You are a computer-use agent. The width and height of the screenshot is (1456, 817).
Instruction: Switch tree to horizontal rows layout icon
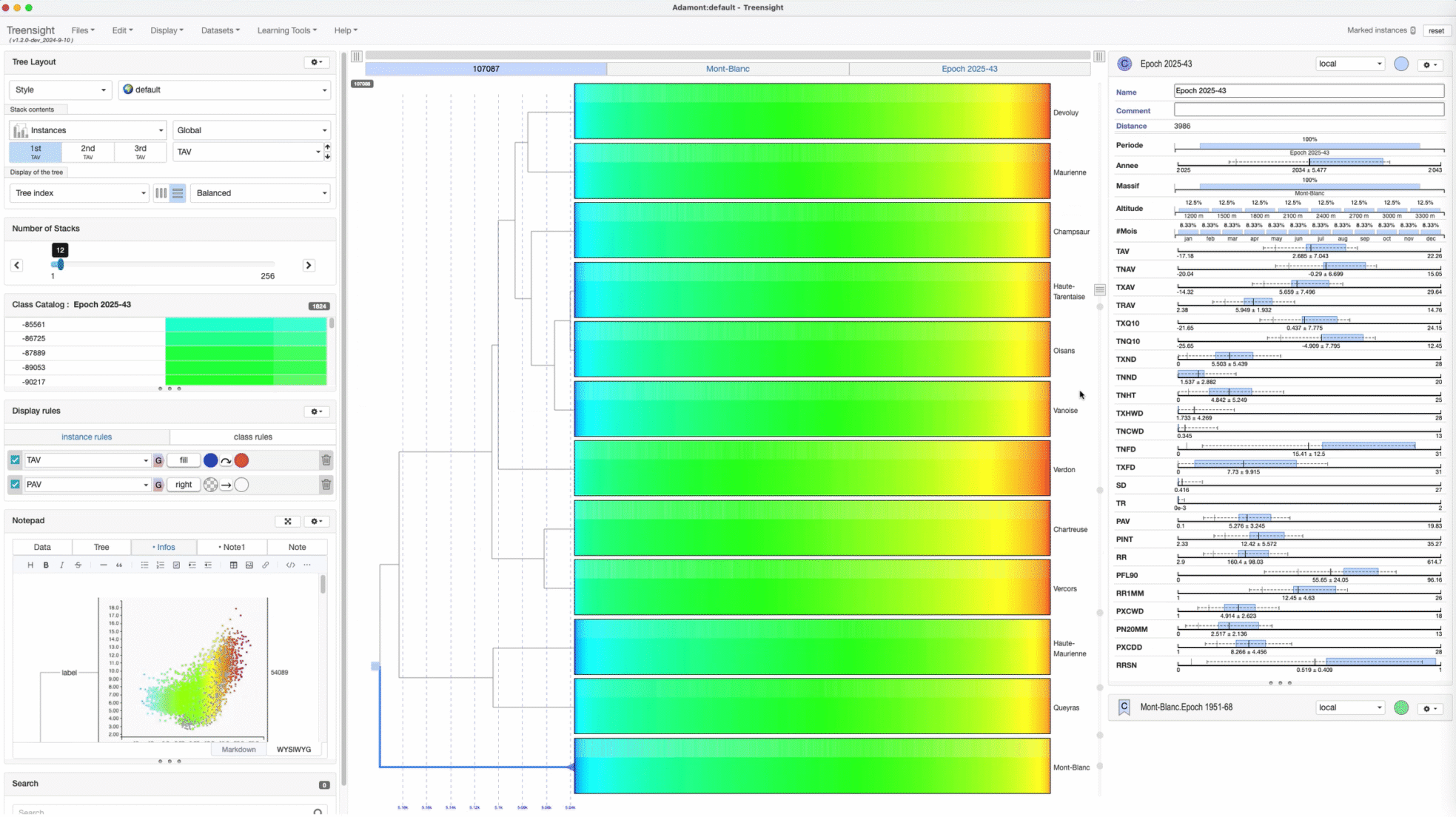[x=178, y=193]
